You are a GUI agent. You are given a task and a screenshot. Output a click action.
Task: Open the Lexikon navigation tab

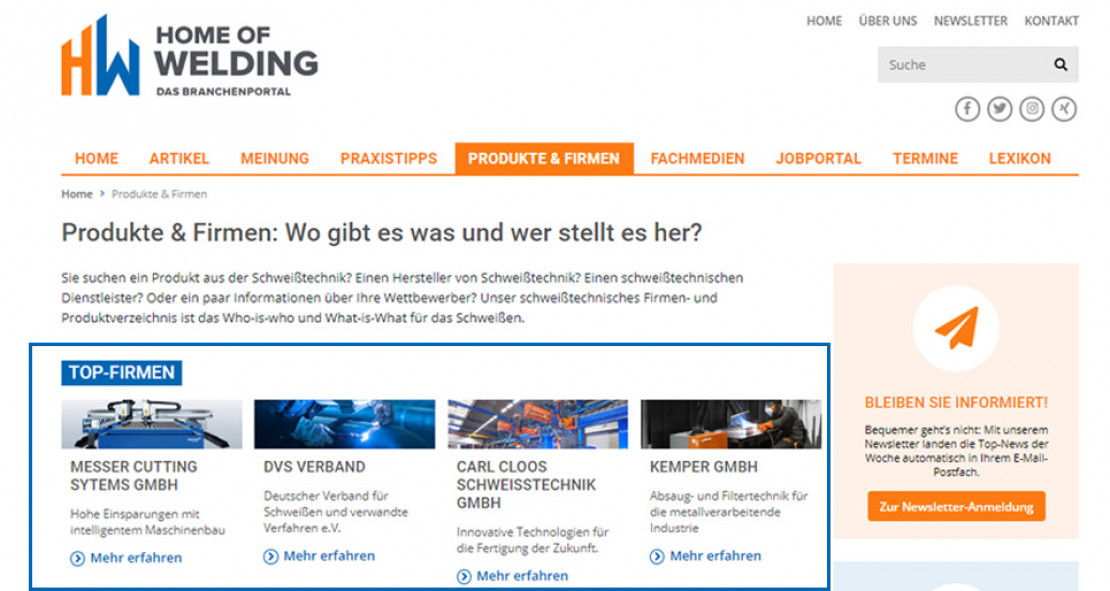[1019, 158]
